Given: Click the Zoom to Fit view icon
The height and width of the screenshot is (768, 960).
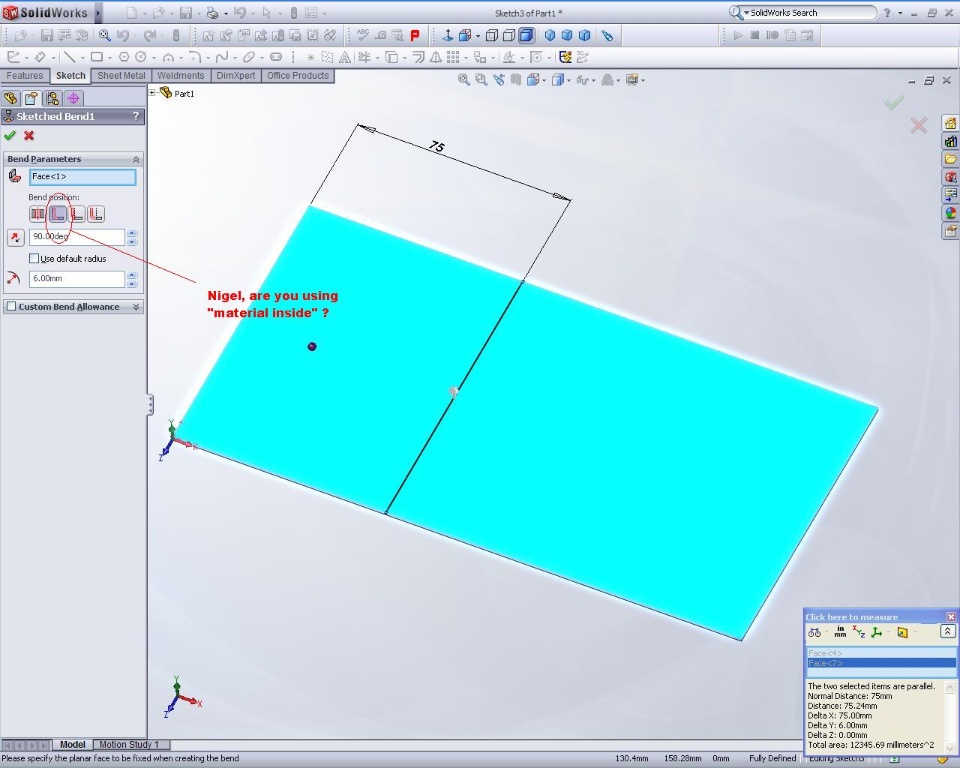Looking at the screenshot, I should [463, 80].
